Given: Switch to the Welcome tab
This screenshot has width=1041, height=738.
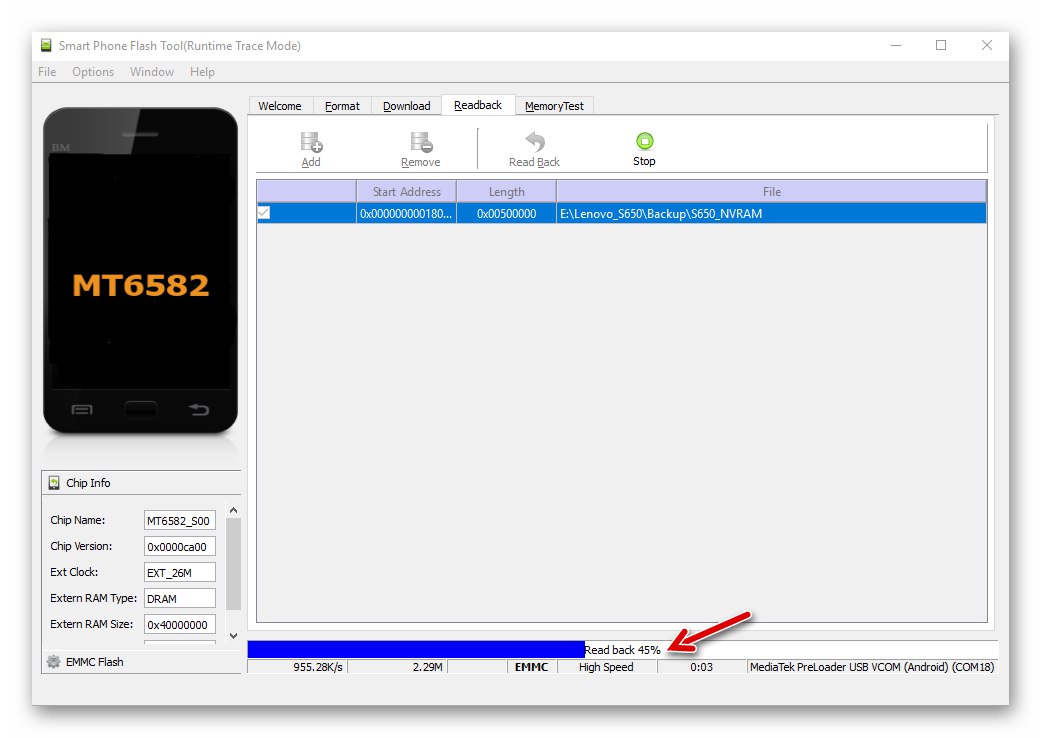Looking at the screenshot, I should (280, 105).
